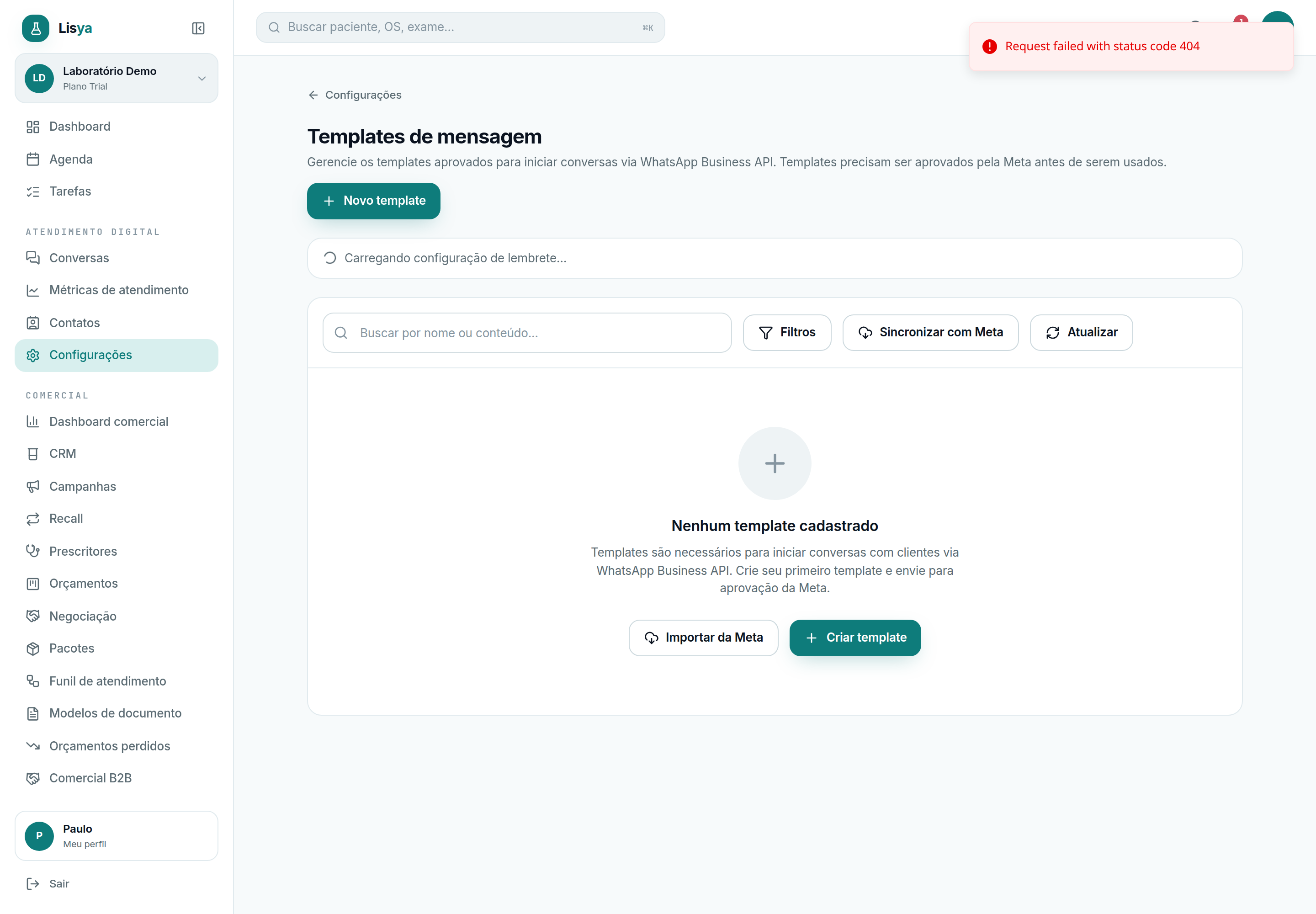The height and width of the screenshot is (914, 1316).
Task: Click the Orçamentos icon in sidebar
Action: click(32, 584)
